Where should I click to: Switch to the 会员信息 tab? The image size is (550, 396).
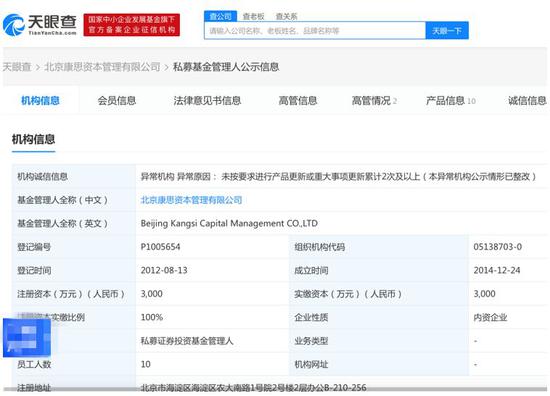tap(117, 101)
